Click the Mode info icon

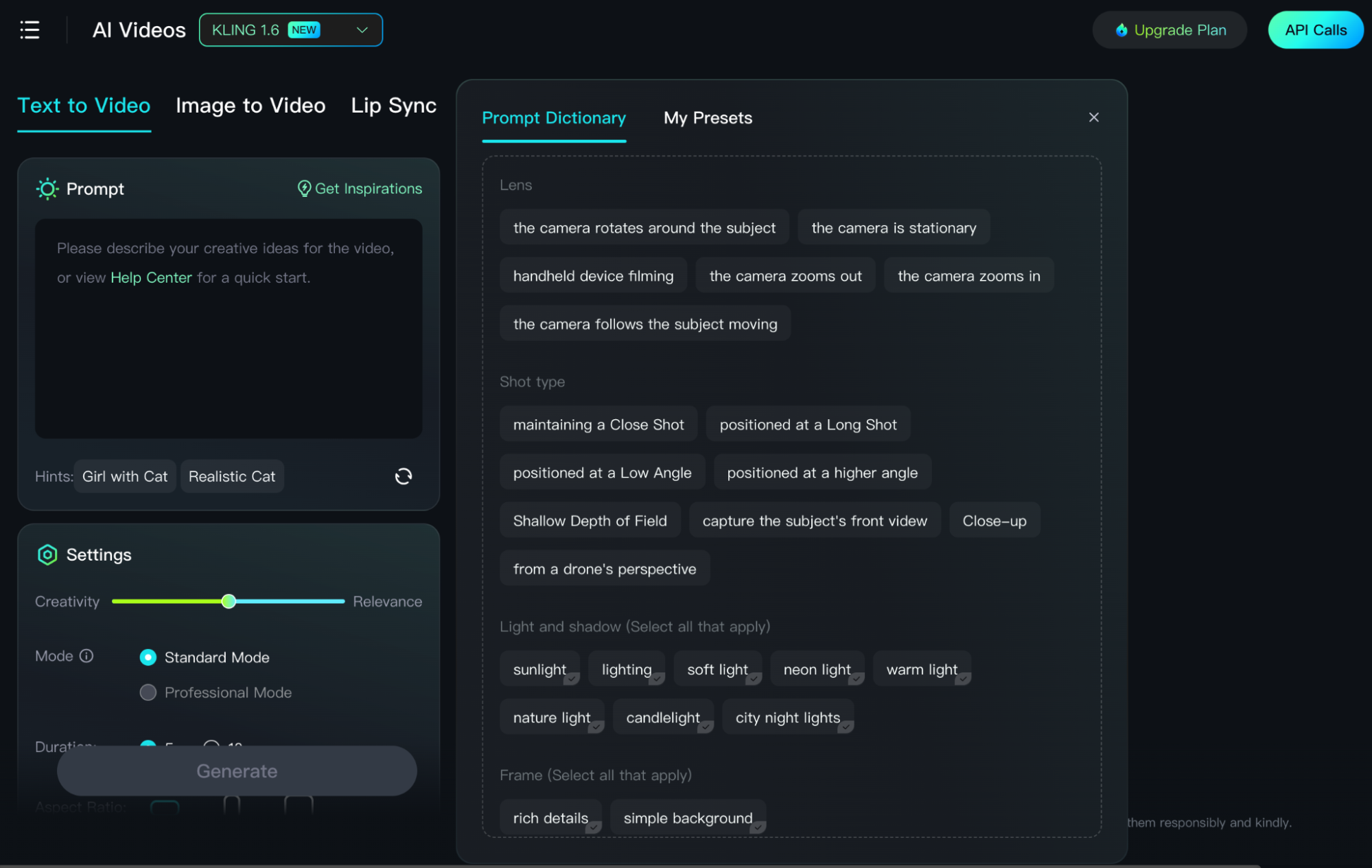coord(86,656)
